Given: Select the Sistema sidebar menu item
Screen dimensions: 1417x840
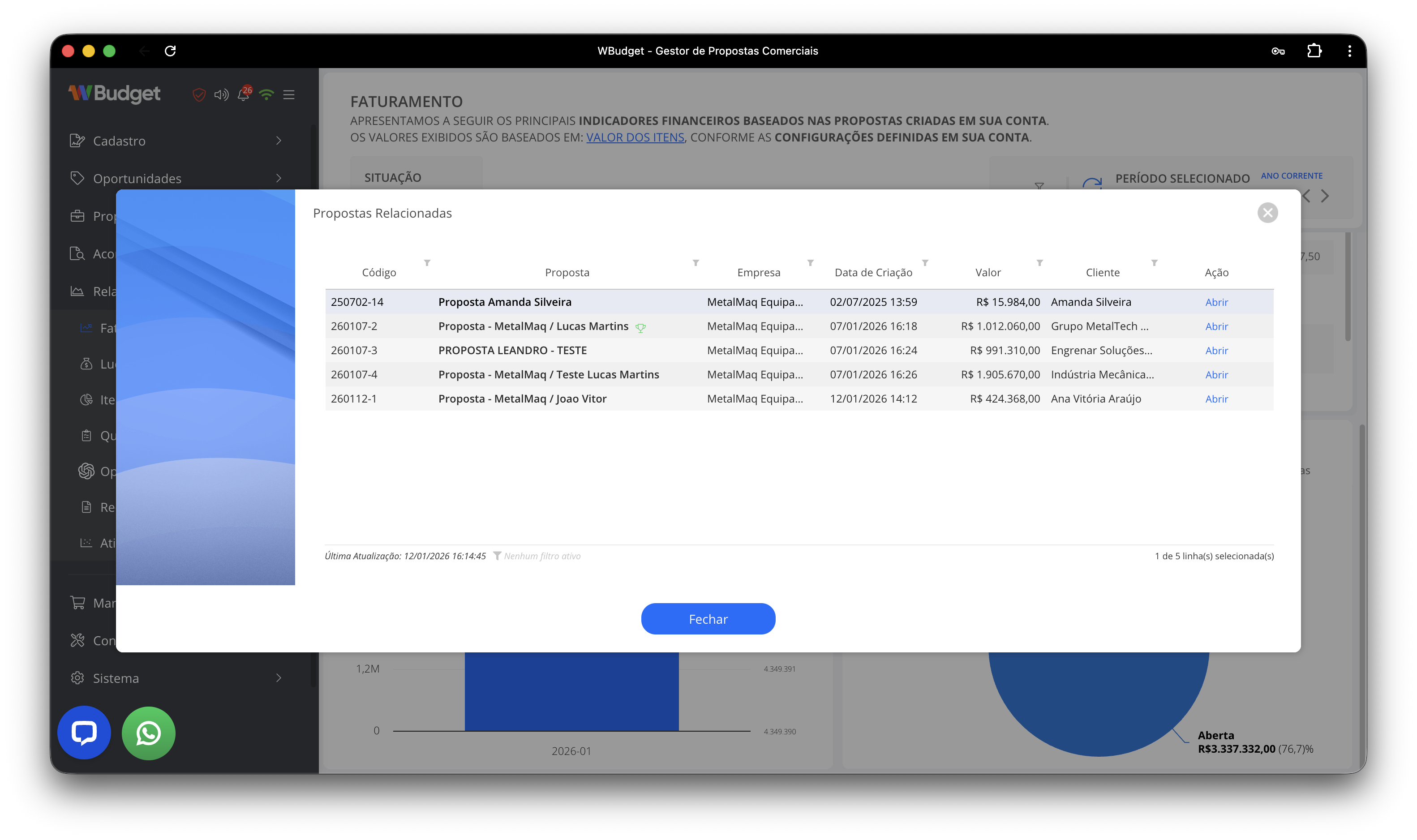Looking at the screenshot, I should coord(116,678).
